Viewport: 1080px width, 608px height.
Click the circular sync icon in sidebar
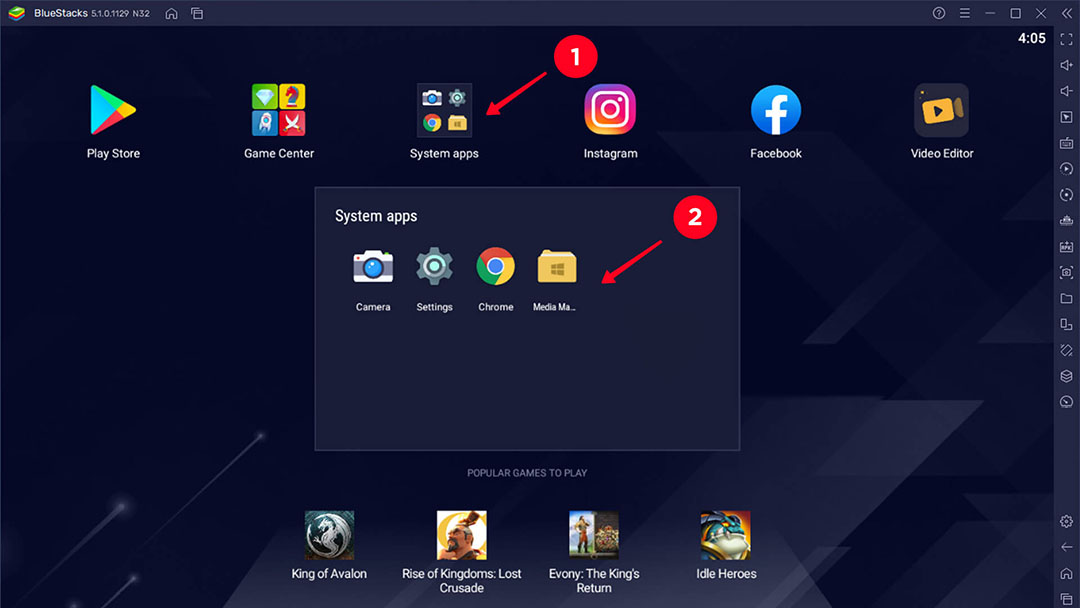1066,195
